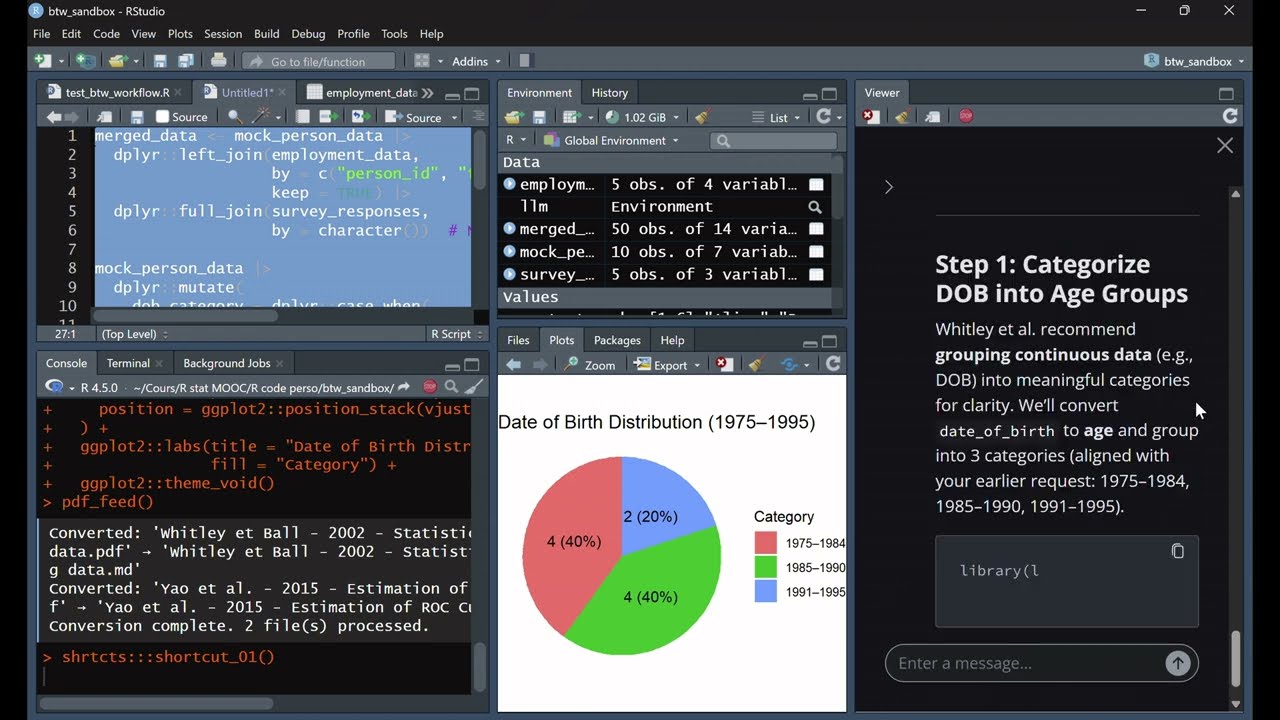Viewport: 1280px width, 720px height.
Task: Switch to the Packages tab
Action: click(x=617, y=340)
